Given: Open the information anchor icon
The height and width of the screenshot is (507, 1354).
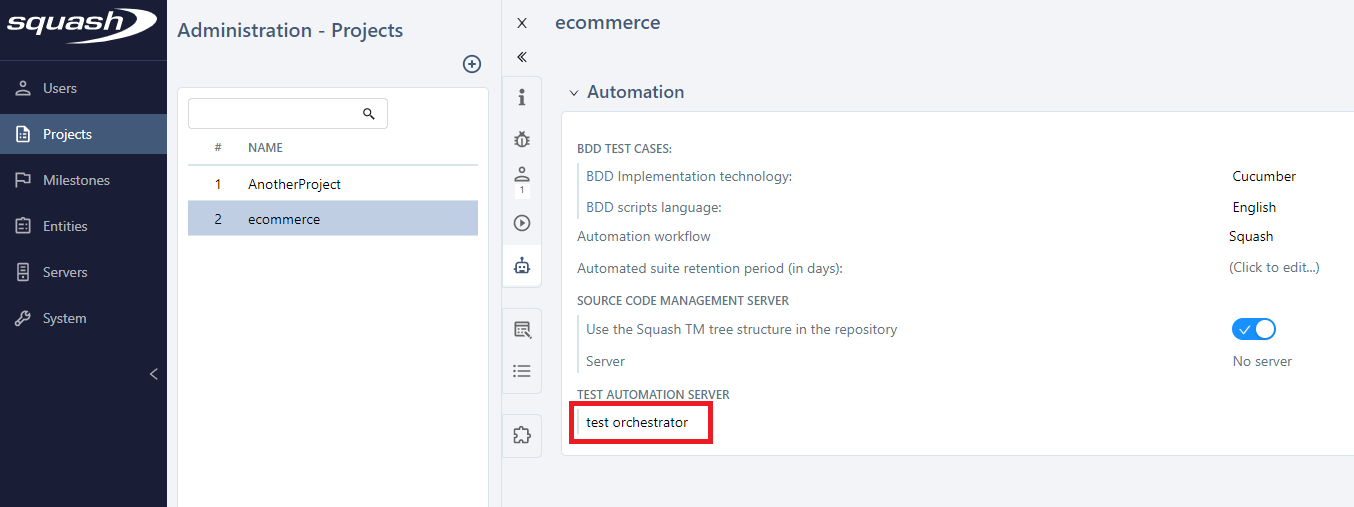Looking at the screenshot, I should click(521, 98).
